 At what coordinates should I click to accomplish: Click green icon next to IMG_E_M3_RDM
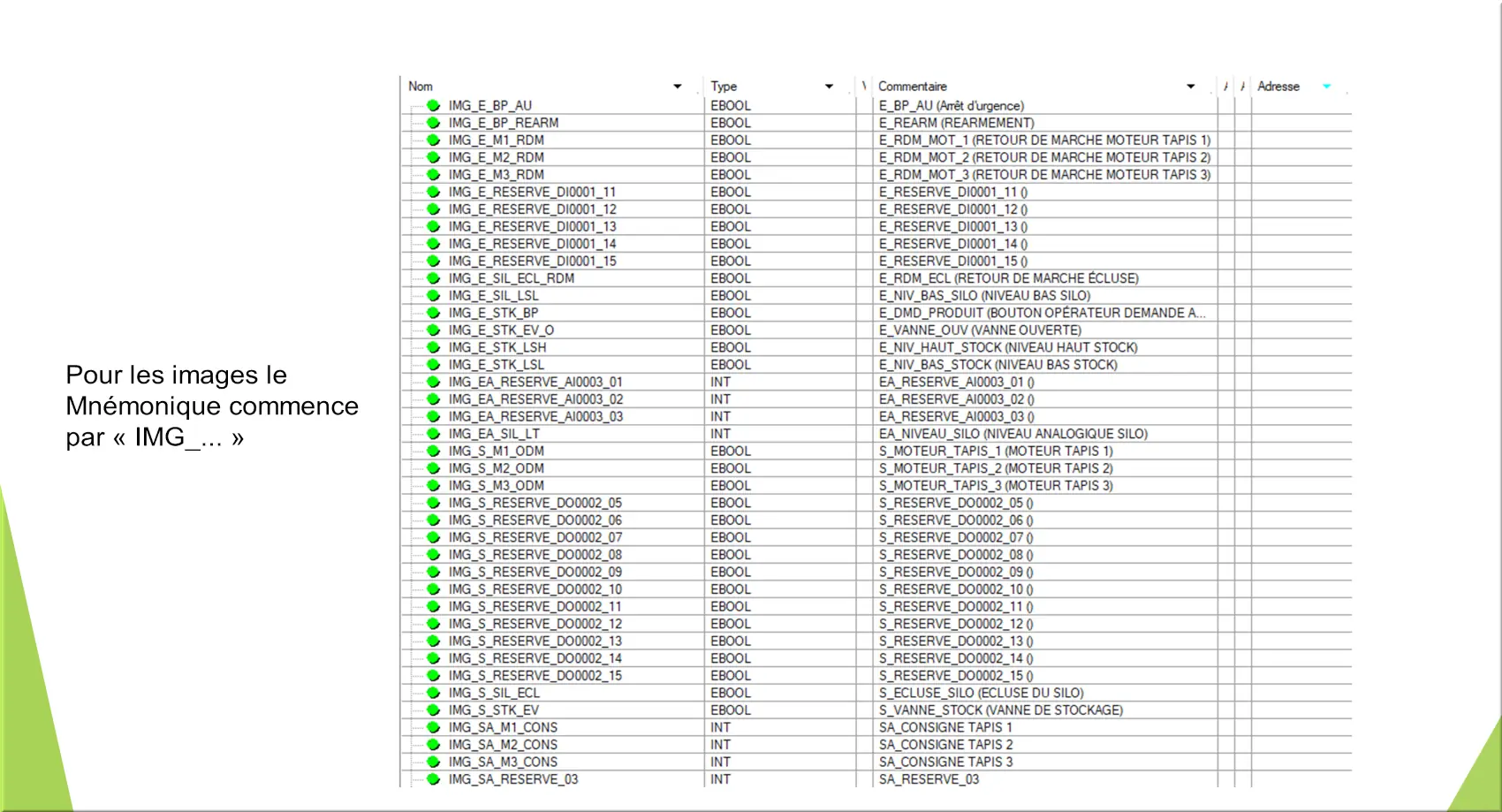[x=433, y=174]
